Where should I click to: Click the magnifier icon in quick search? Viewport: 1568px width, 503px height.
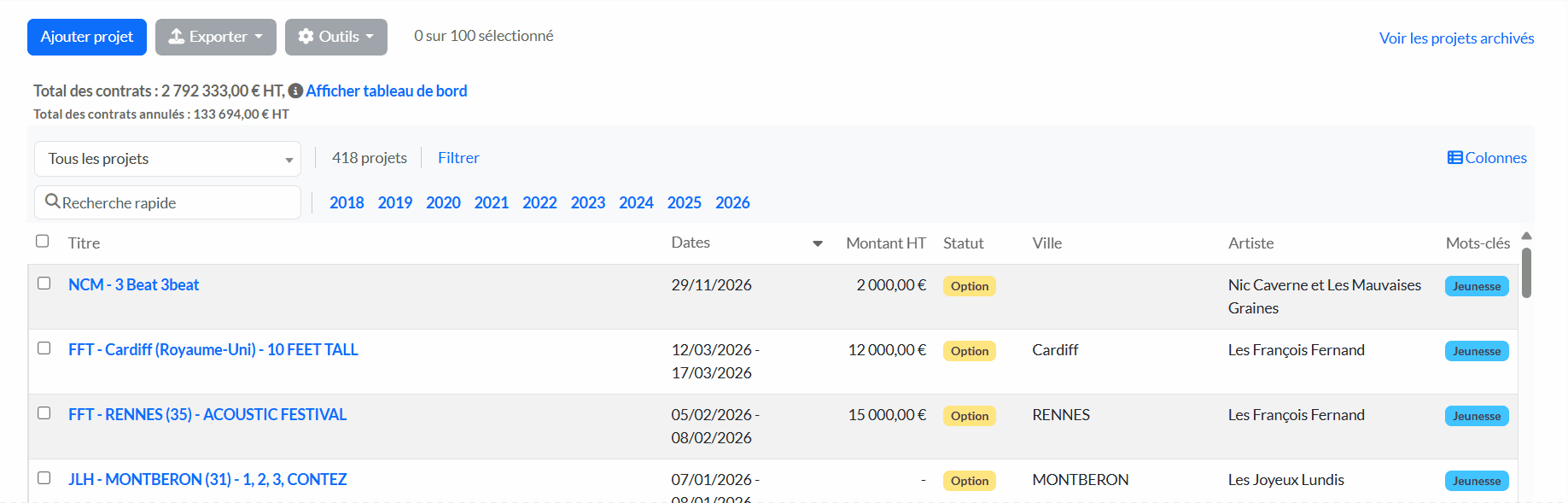[x=52, y=202]
